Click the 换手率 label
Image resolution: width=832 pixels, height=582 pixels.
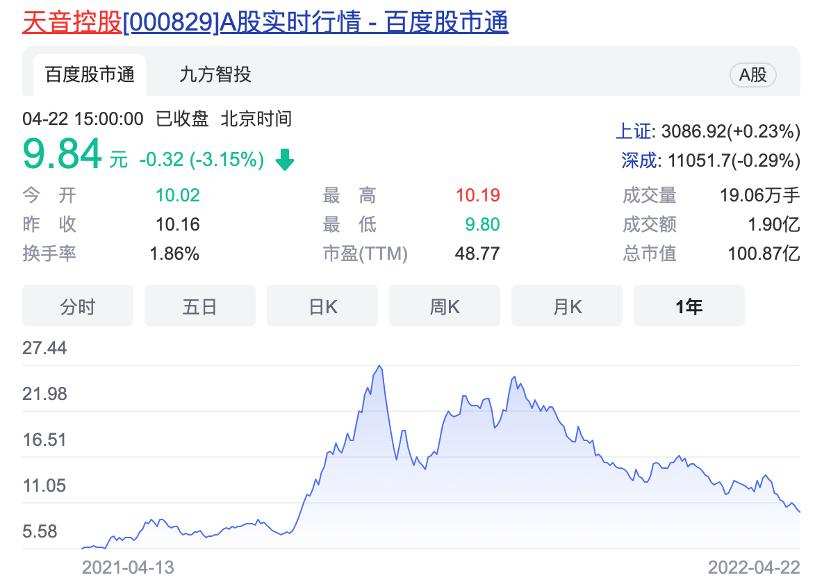49,254
